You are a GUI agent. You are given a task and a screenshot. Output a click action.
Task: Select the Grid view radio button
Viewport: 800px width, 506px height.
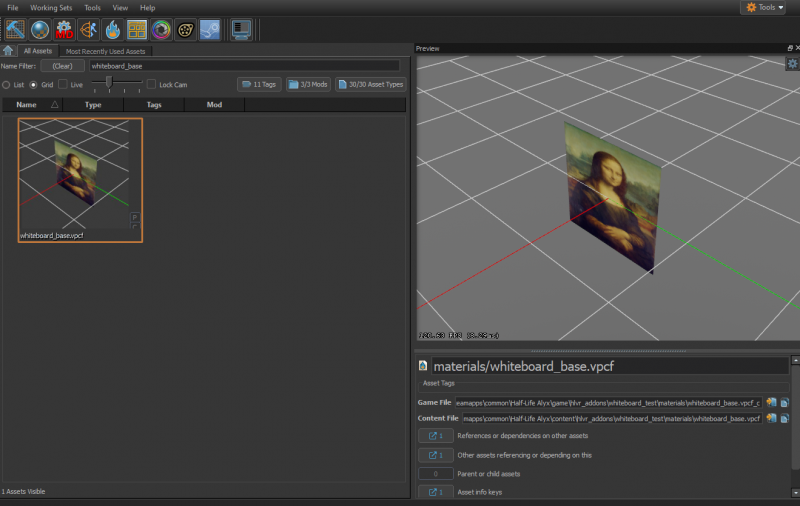pos(33,85)
